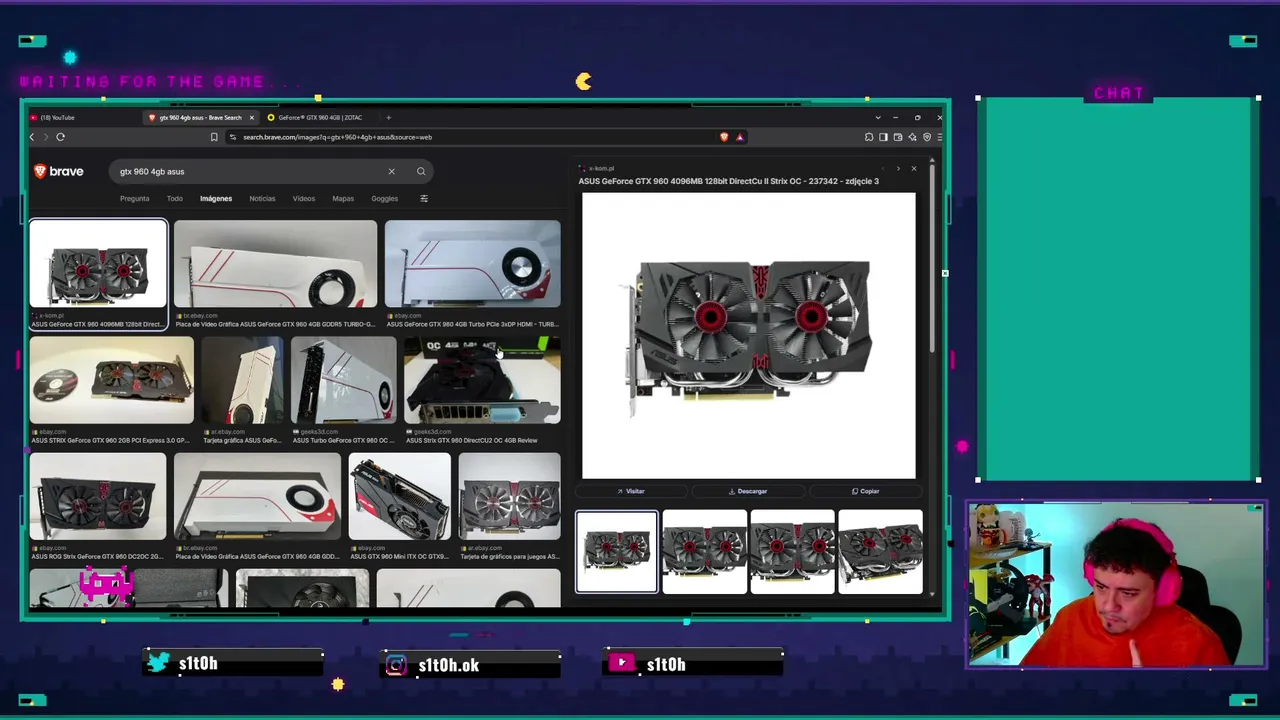Select the third thumbnail in preview strip
Viewport: 1280px width, 720px height.
[x=793, y=552]
